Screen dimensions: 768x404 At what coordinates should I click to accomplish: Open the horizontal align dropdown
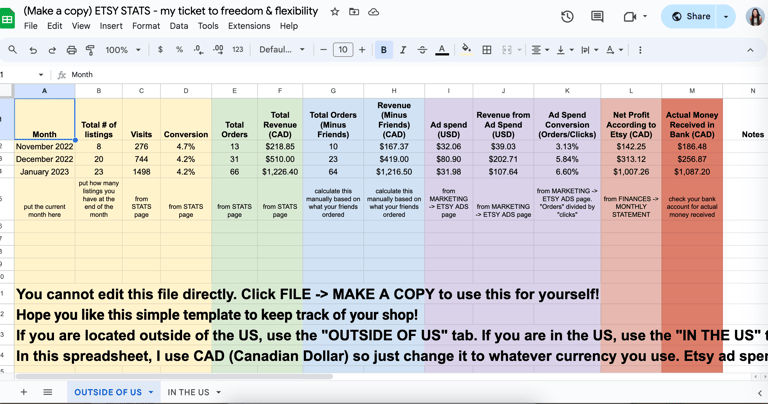pyautogui.click(x=540, y=50)
